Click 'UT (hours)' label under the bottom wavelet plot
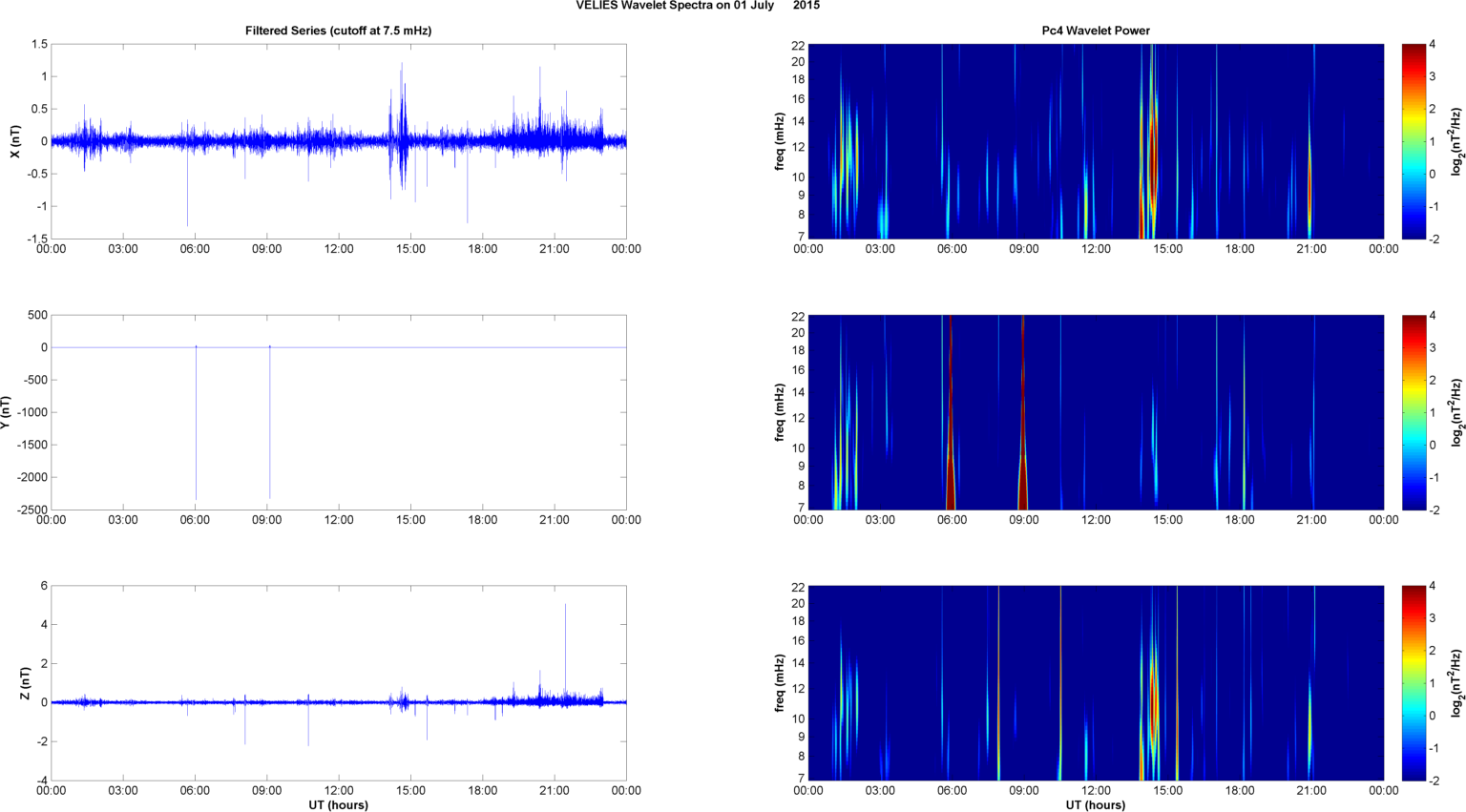 [1095, 804]
